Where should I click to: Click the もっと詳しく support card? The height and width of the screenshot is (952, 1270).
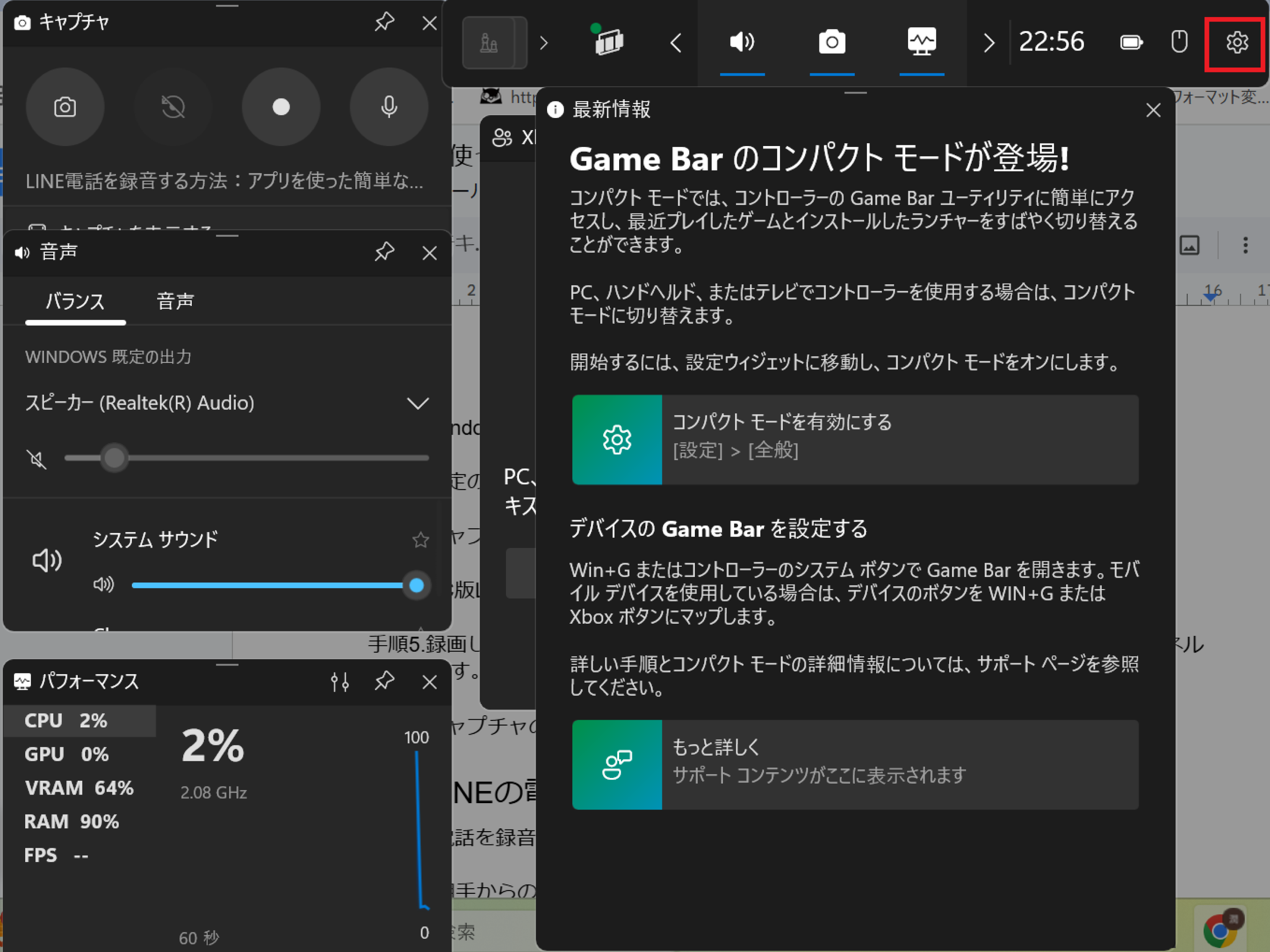pos(856,765)
